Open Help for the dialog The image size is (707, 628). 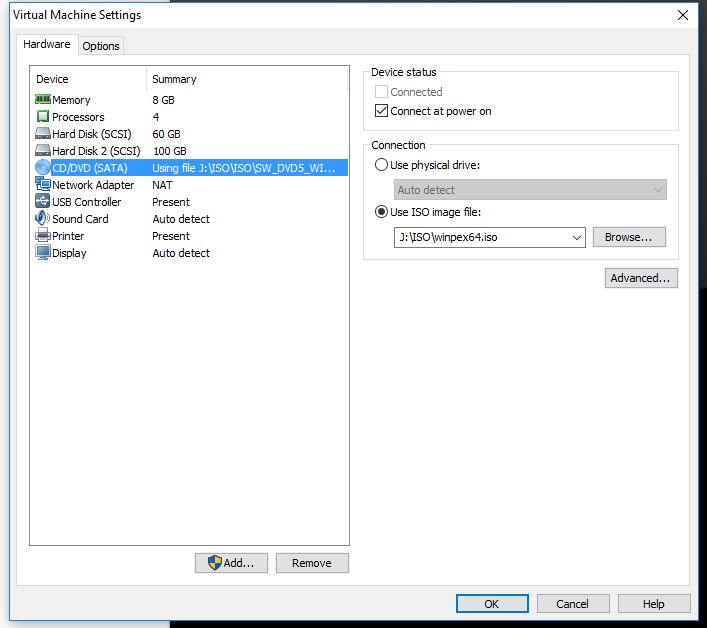coord(654,604)
